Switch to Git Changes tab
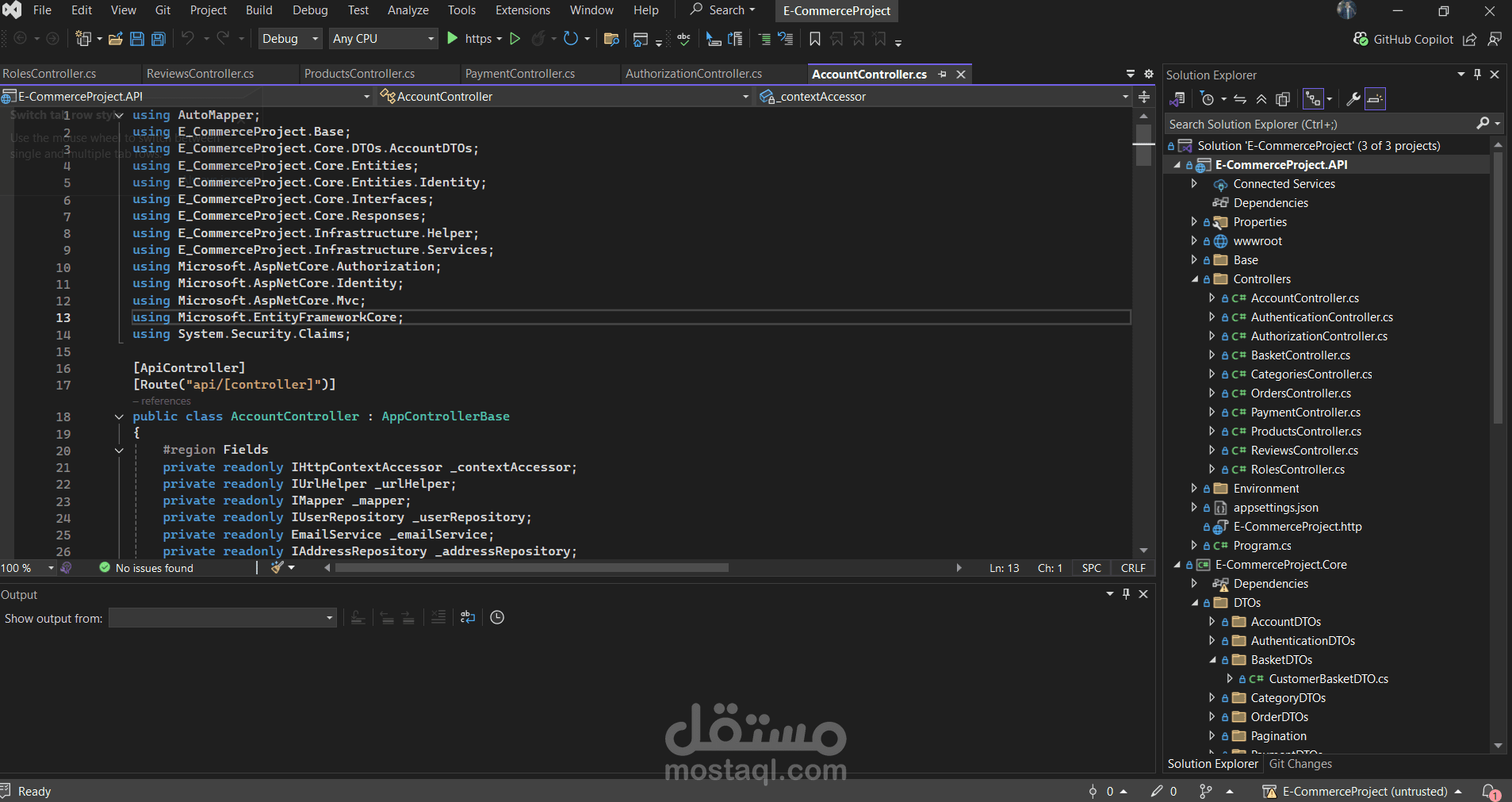The height and width of the screenshot is (802, 1512). 1300,764
